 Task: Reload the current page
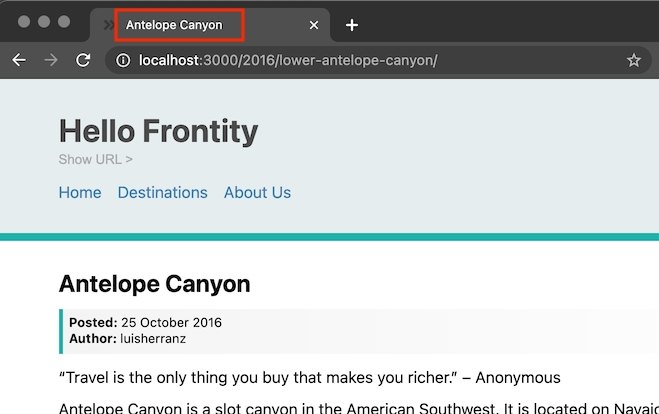coord(83,61)
